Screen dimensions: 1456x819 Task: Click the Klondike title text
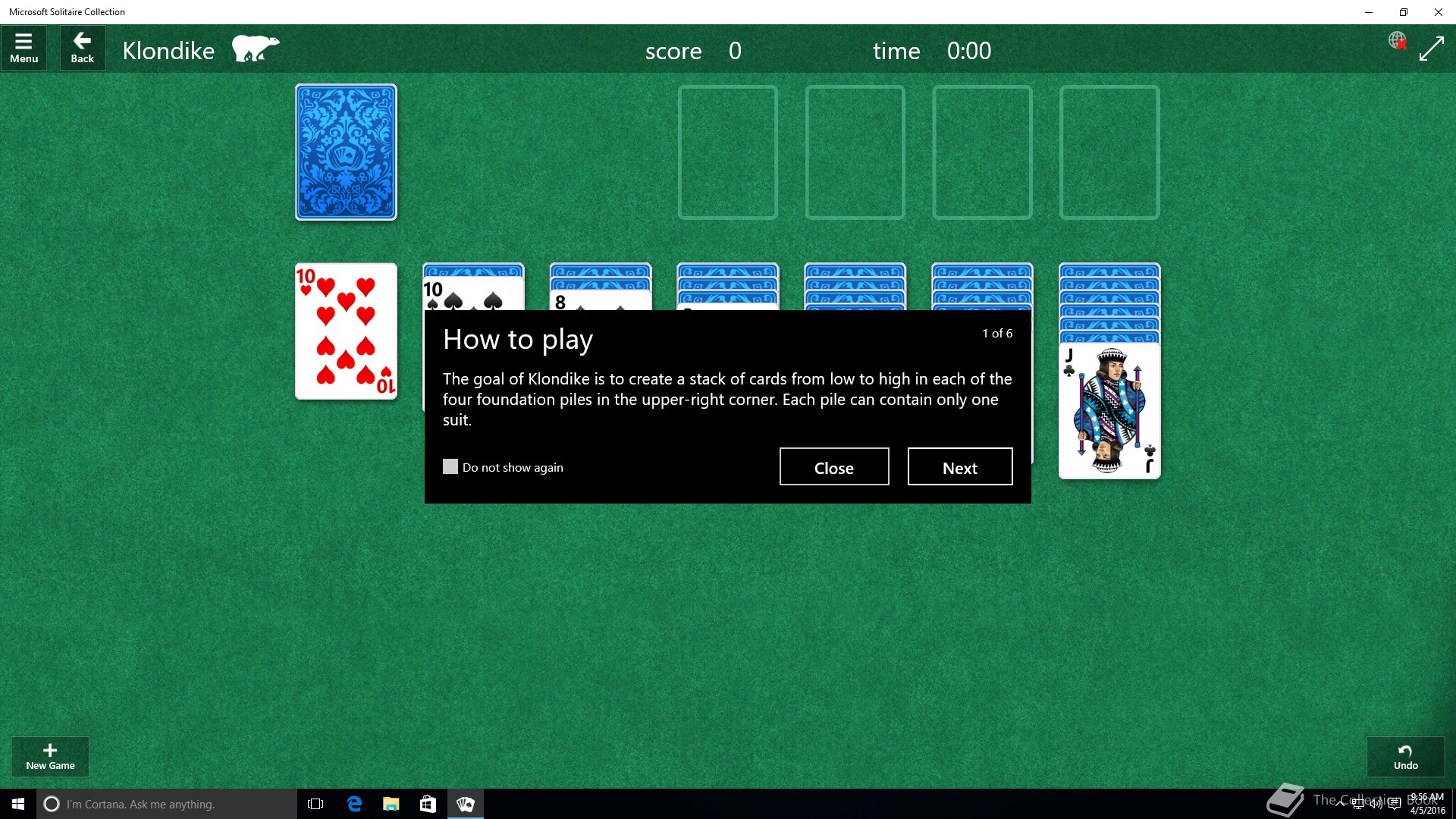[168, 51]
